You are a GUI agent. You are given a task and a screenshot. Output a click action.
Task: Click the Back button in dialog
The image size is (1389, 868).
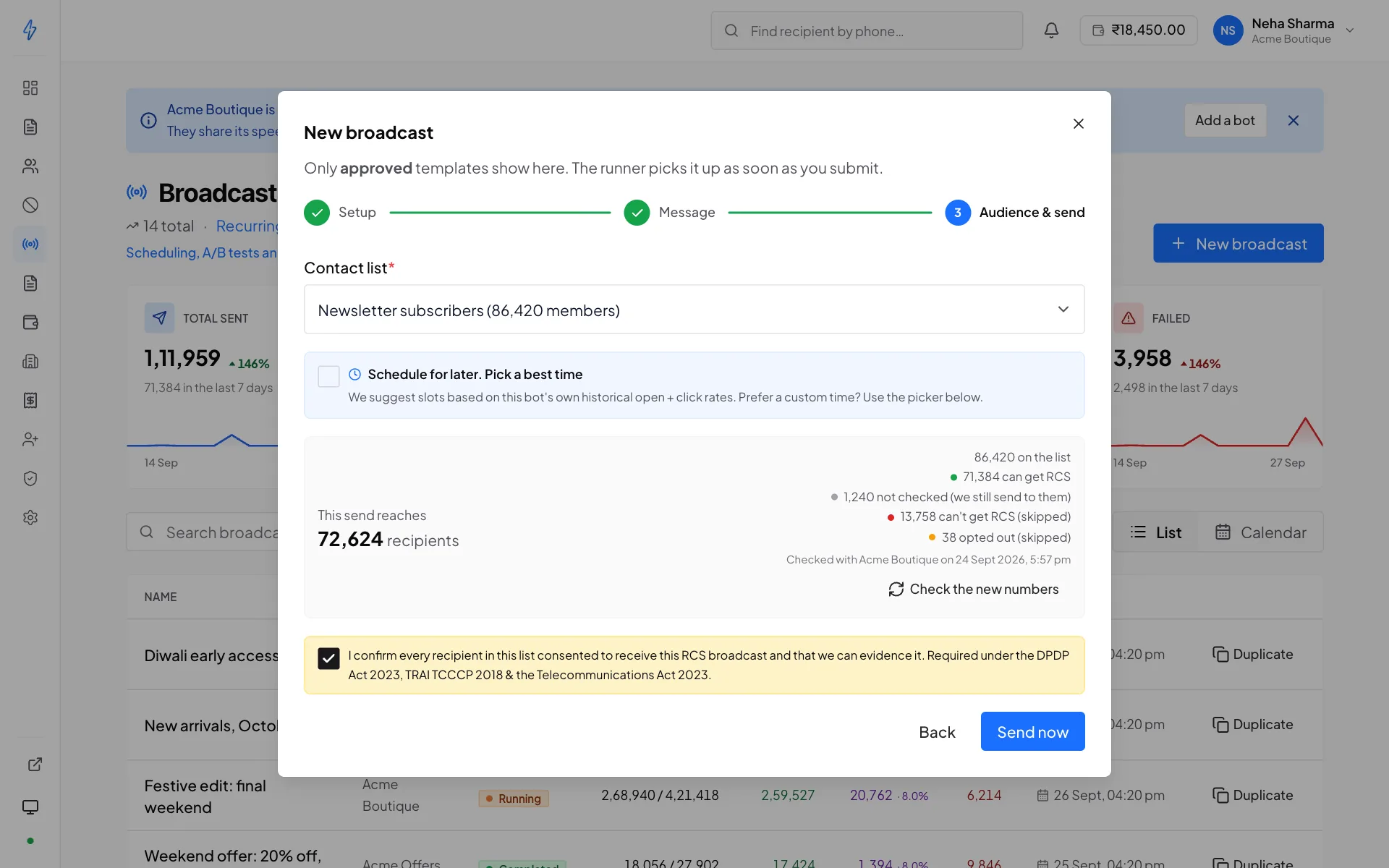pos(937,732)
